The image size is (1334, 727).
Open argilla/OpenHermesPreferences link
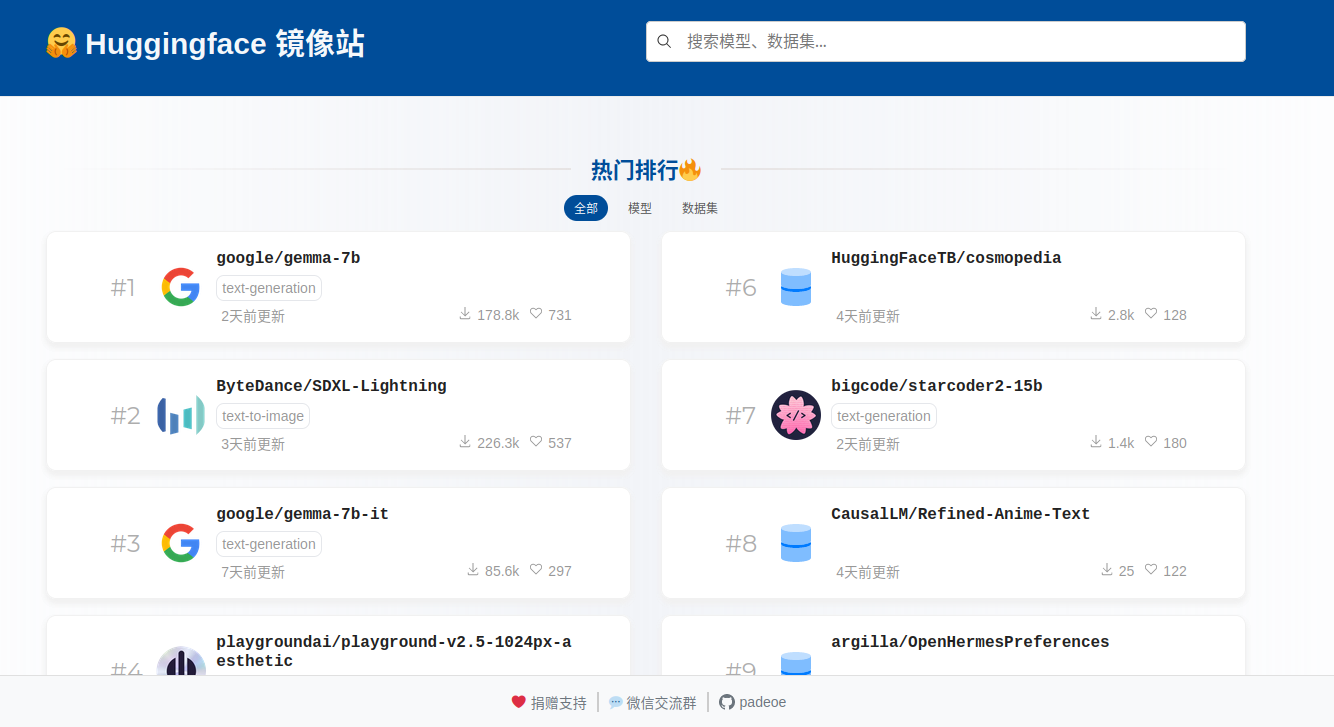pyautogui.click(x=970, y=642)
